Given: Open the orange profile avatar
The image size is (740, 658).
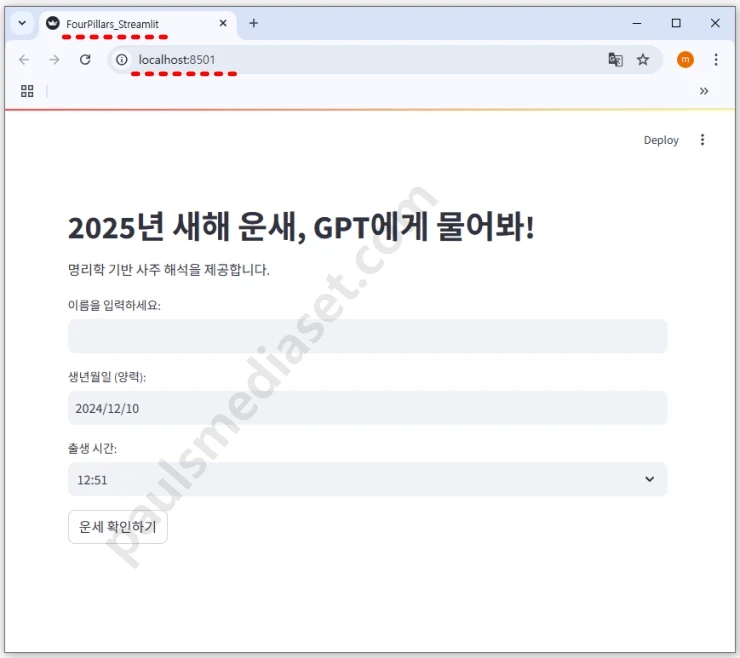Looking at the screenshot, I should [685, 59].
